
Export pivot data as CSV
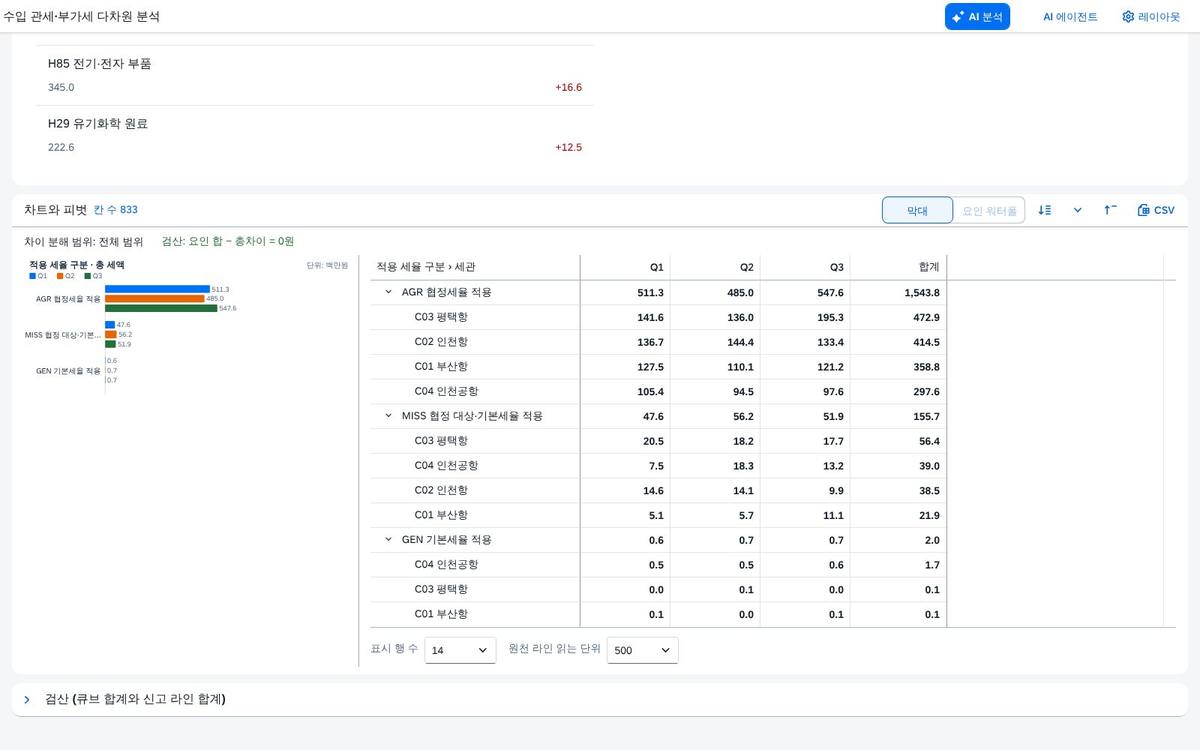tap(1156, 210)
